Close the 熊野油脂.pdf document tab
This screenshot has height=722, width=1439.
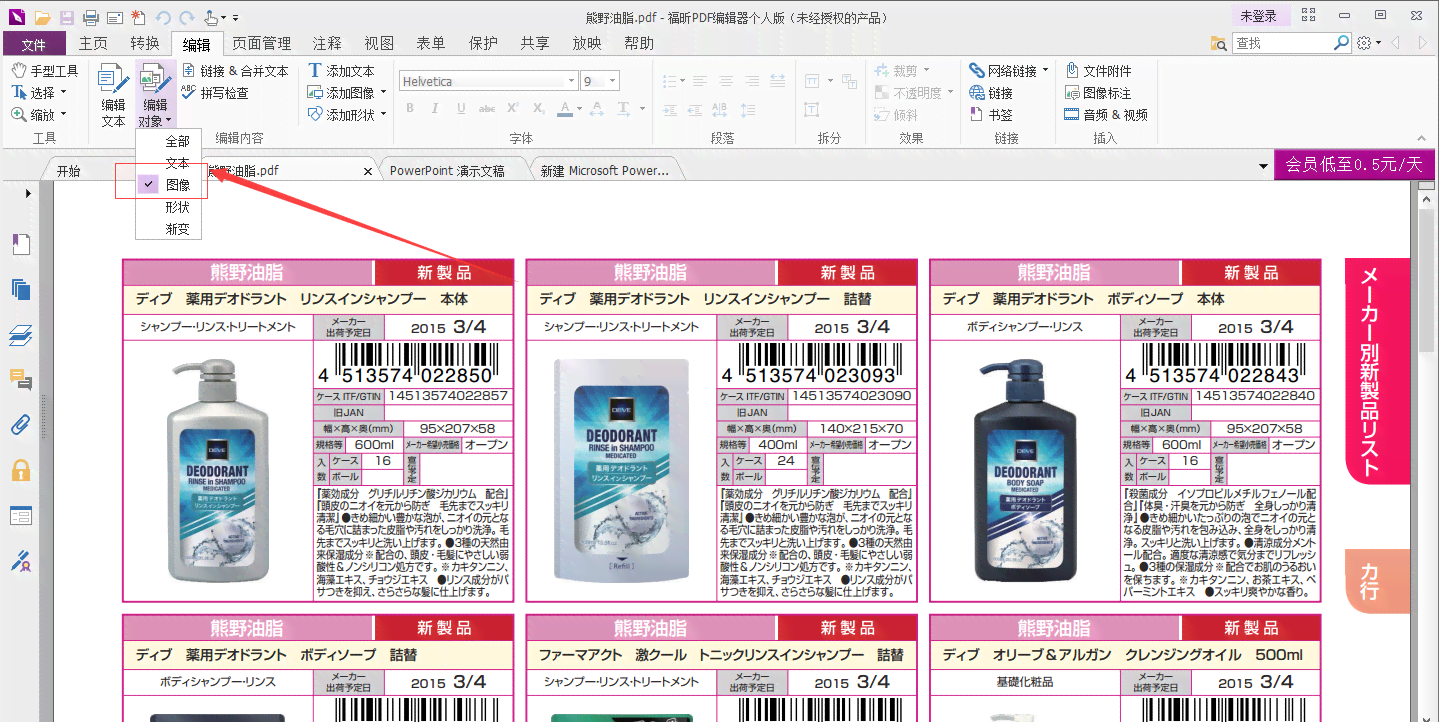tap(367, 172)
